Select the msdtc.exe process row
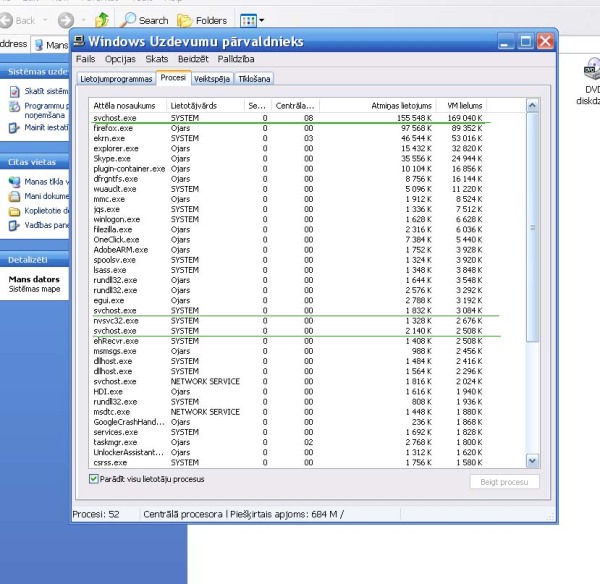The height and width of the screenshot is (584, 600). tap(288, 412)
